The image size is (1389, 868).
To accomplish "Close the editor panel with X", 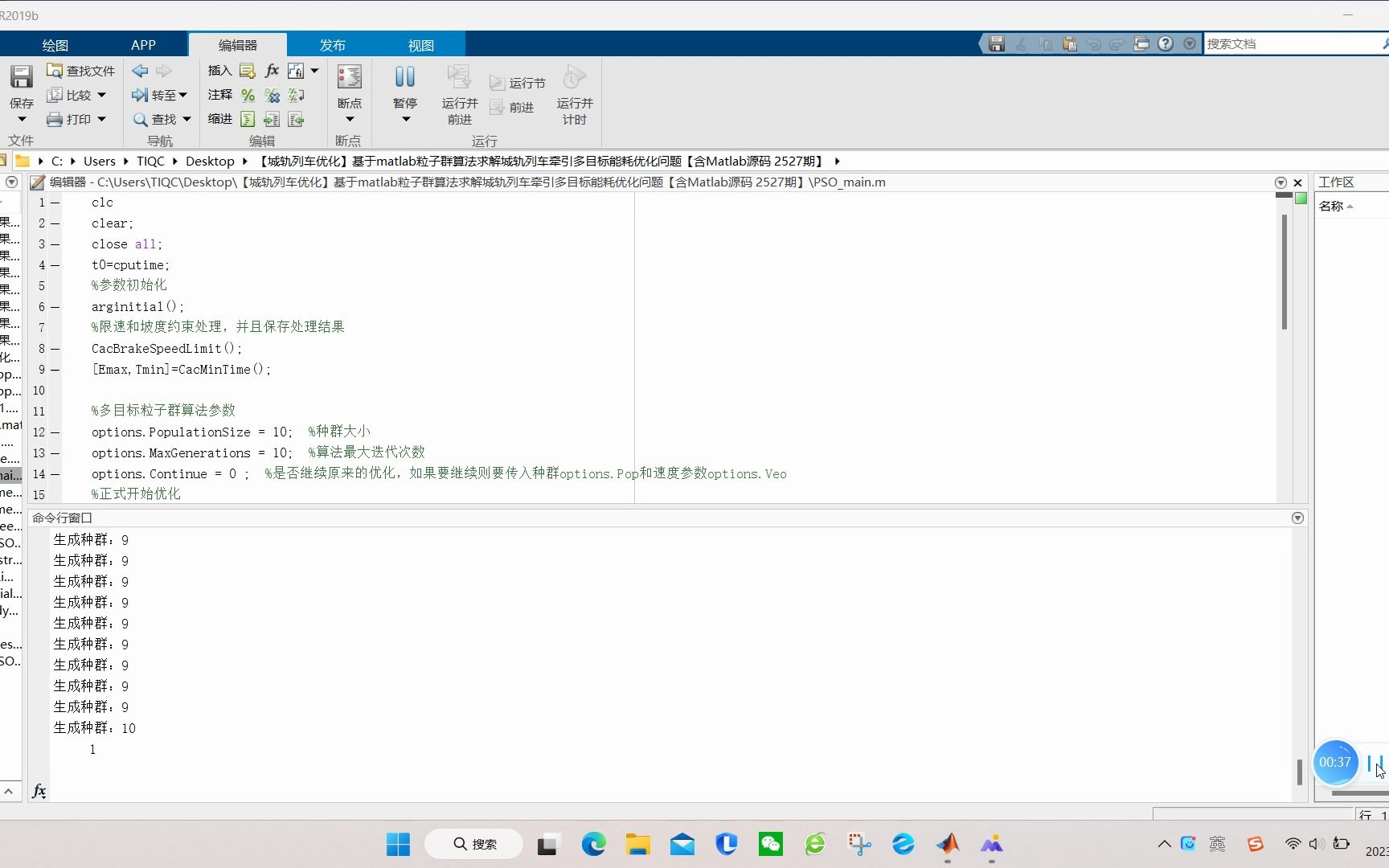I will click(x=1297, y=182).
